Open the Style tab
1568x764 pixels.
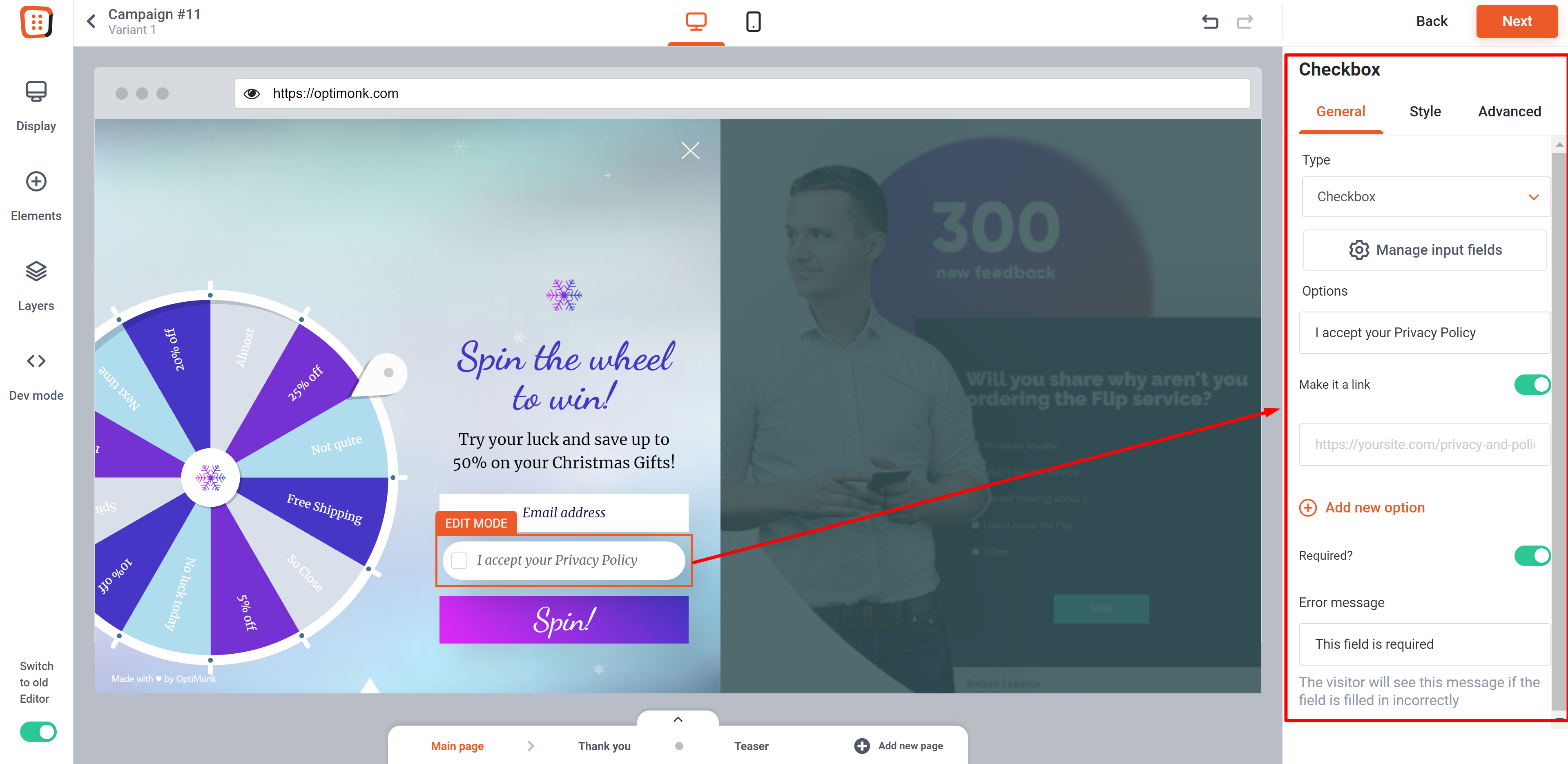click(1425, 111)
